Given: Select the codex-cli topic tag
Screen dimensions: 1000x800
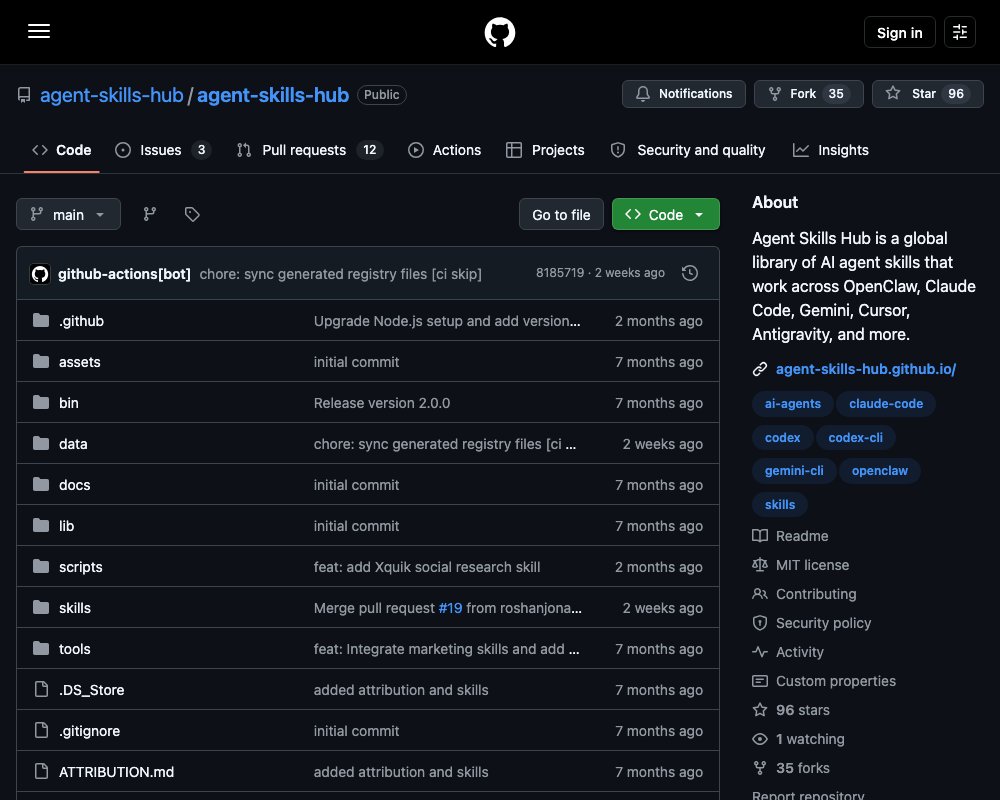Looking at the screenshot, I should pyautogui.click(x=855, y=437).
